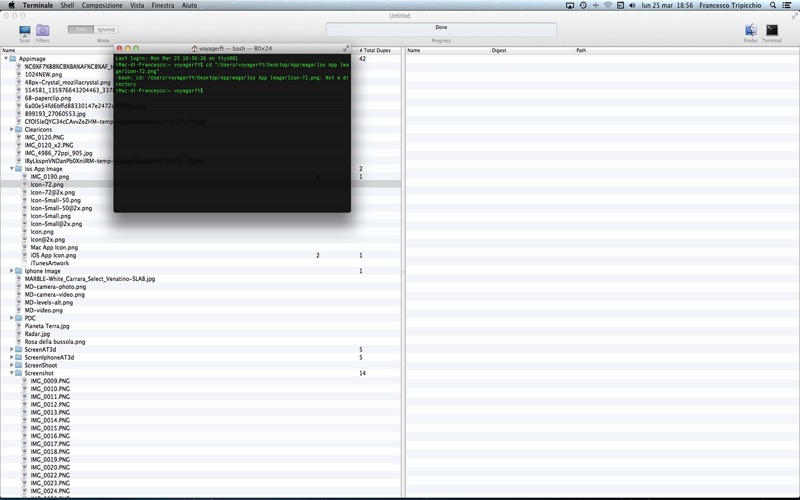The height and width of the screenshot is (500, 800).
Task: Click the Terminal toolbar icon
Action: [772, 30]
